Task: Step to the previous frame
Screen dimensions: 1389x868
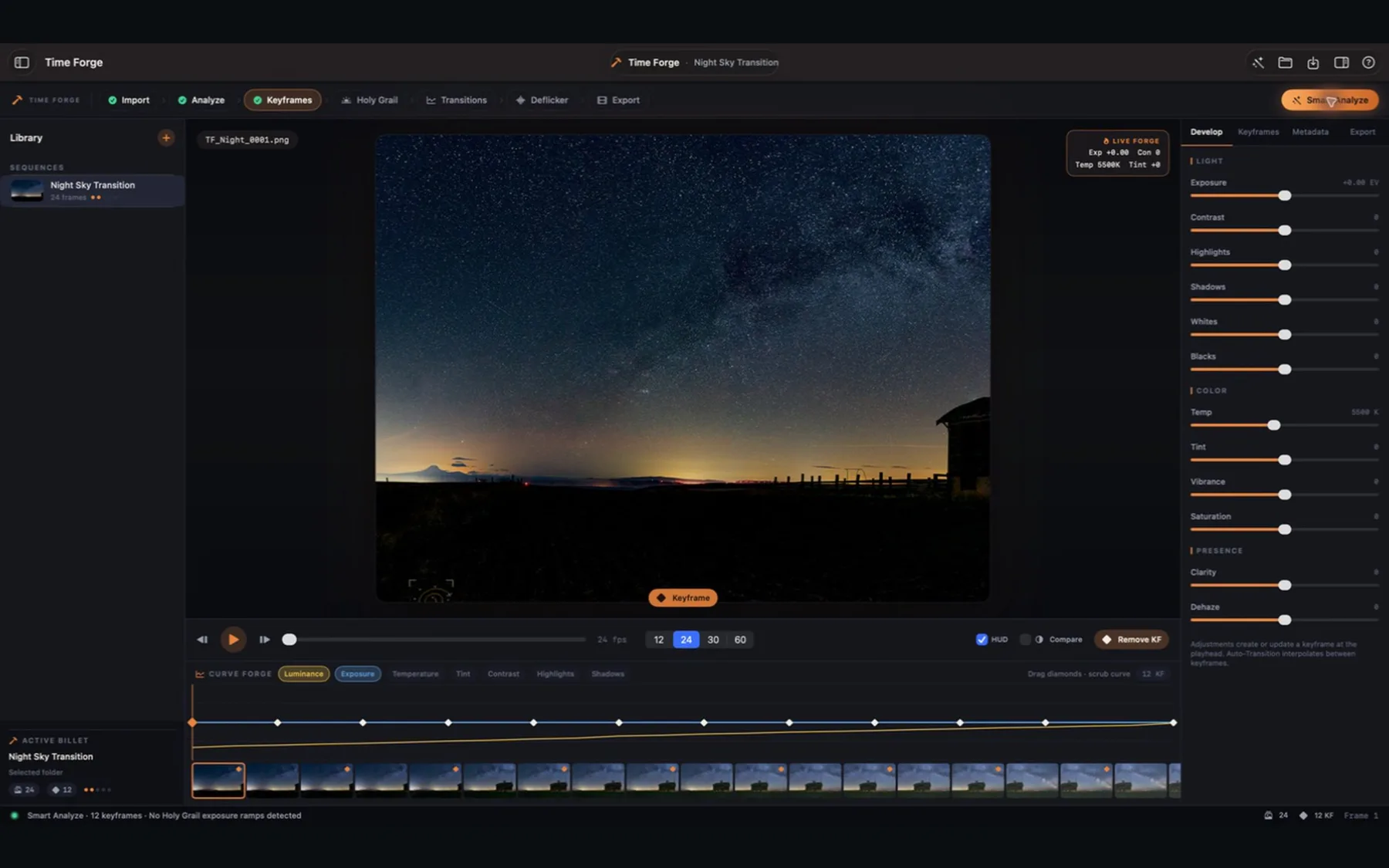Action: [202, 640]
